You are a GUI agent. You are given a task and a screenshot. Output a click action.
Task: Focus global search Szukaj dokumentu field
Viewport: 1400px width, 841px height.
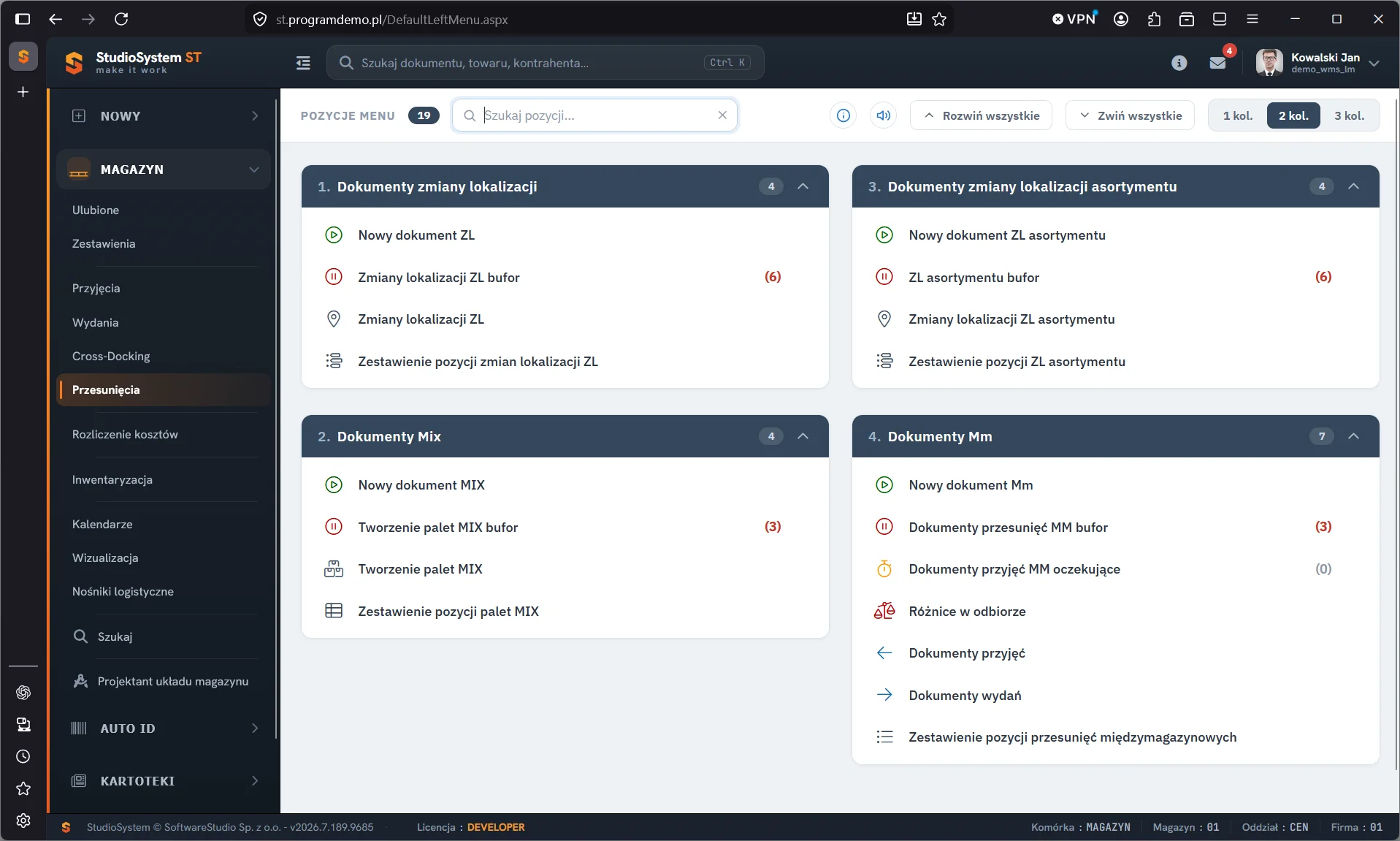pyautogui.click(x=545, y=63)
